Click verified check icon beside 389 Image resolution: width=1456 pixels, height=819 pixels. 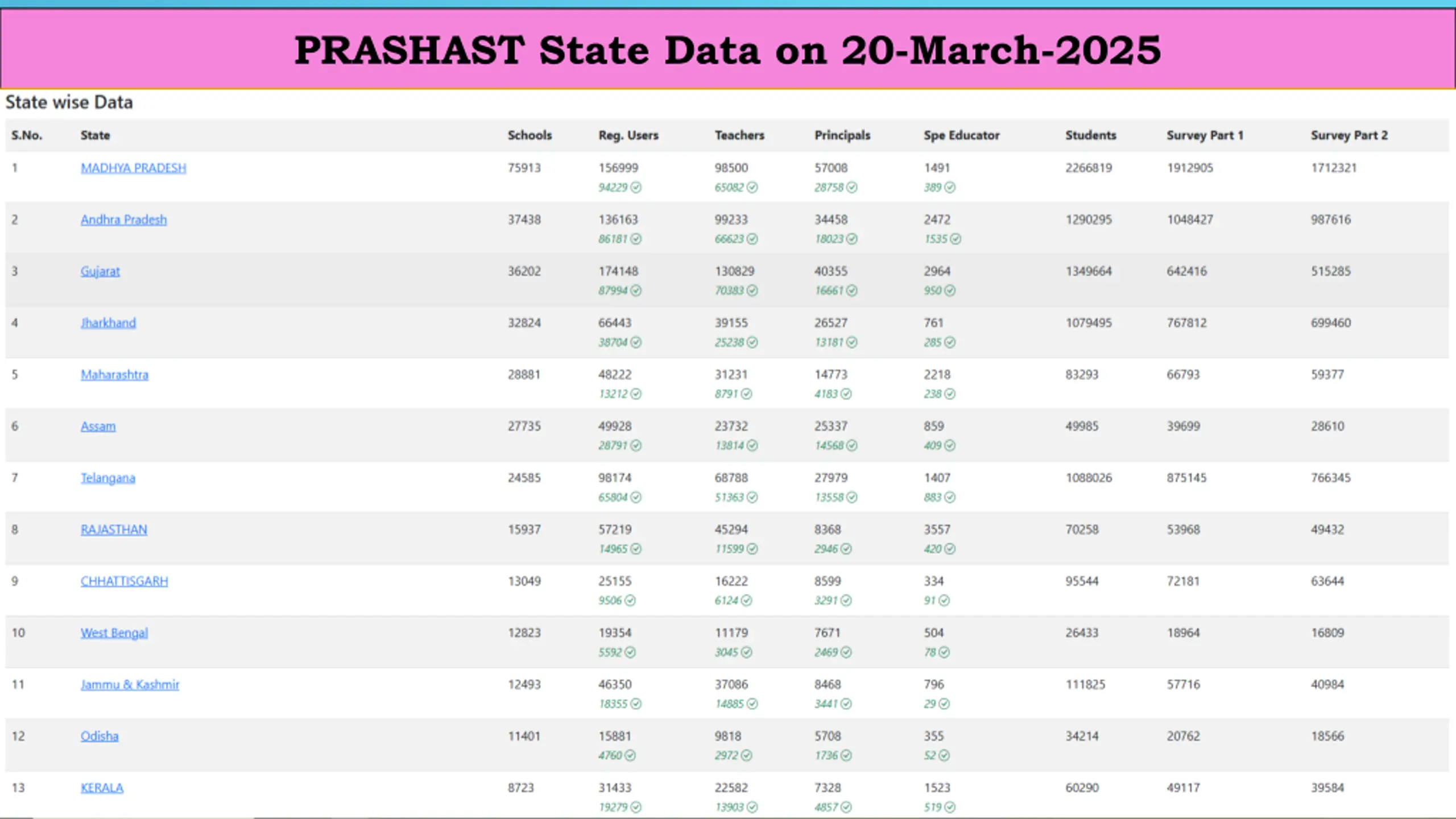pos(950,187)
